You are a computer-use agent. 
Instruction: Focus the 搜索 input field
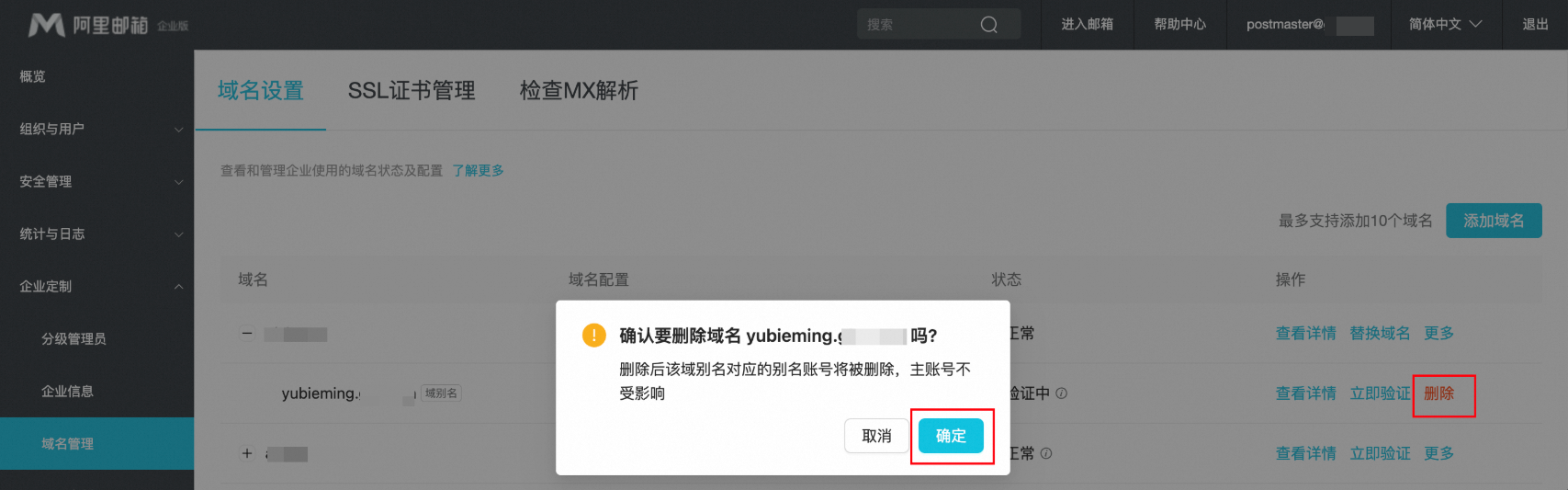click(919, 25)
